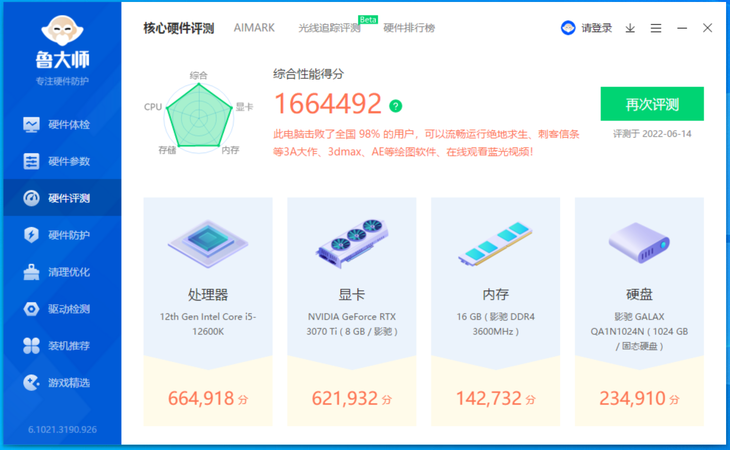Click the 驱动检测 sidebar icon
Screen dimensions: 730x450
click(x=31, y=309)
